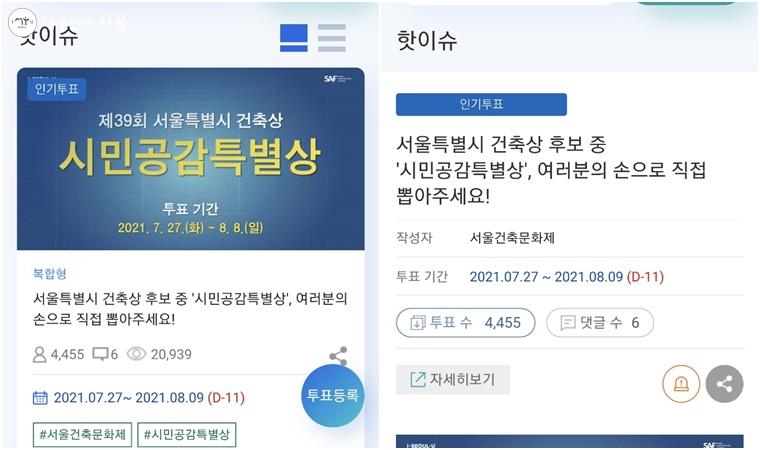Click the circular Seoul logo at top
Screen dimensions: 760x450
[x=22, y=22]
